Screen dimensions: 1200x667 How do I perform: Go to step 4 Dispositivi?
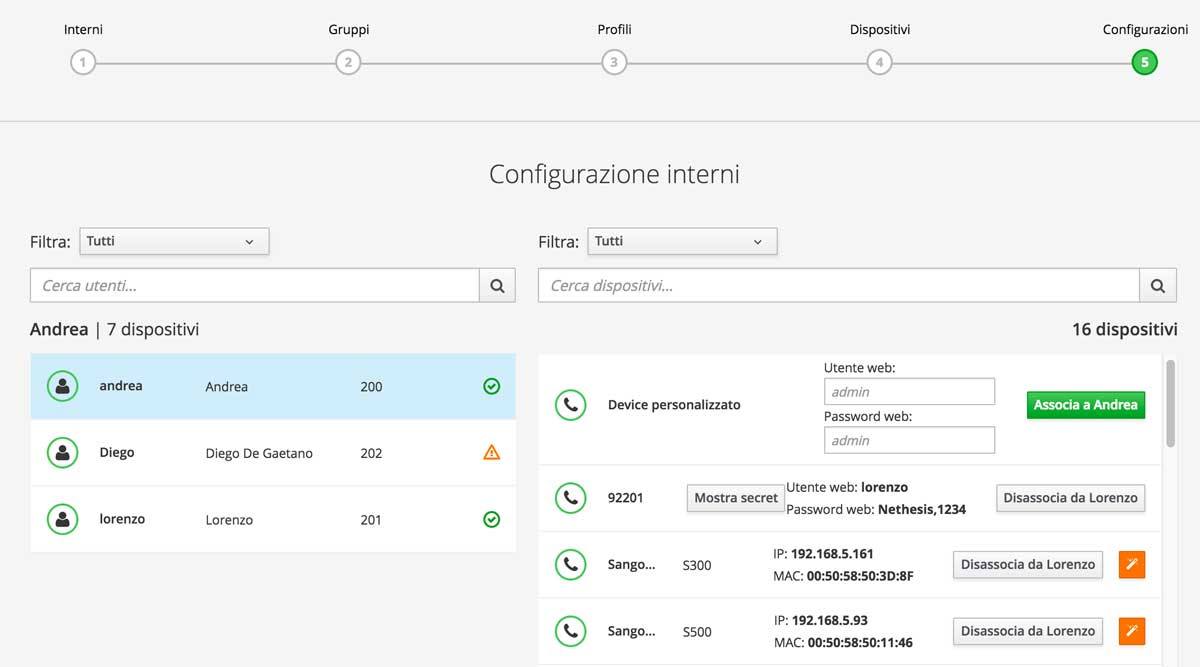tap(879, 62)
